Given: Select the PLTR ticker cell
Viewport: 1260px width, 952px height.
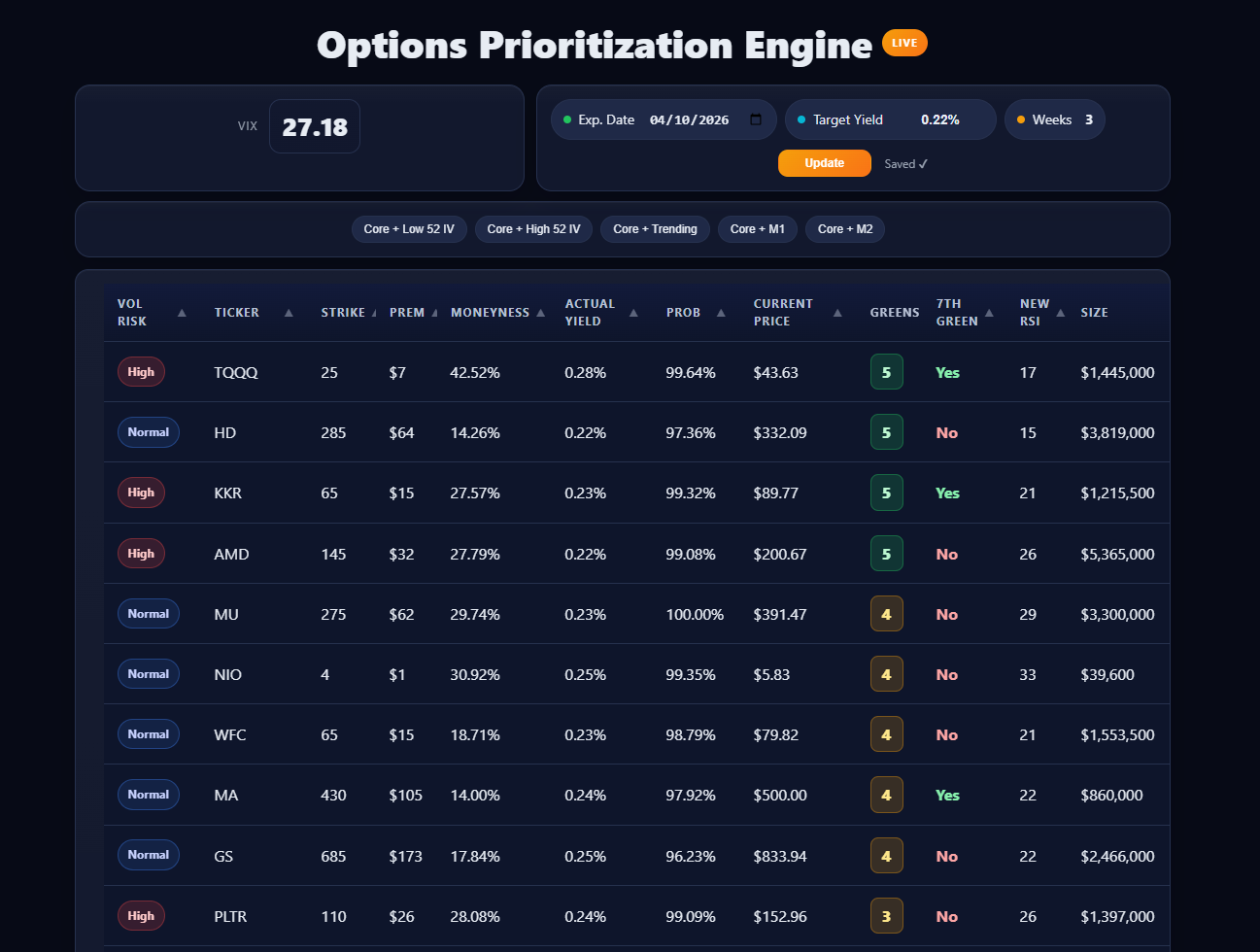Looking at the screenshot, I should (x=230, y=916).
